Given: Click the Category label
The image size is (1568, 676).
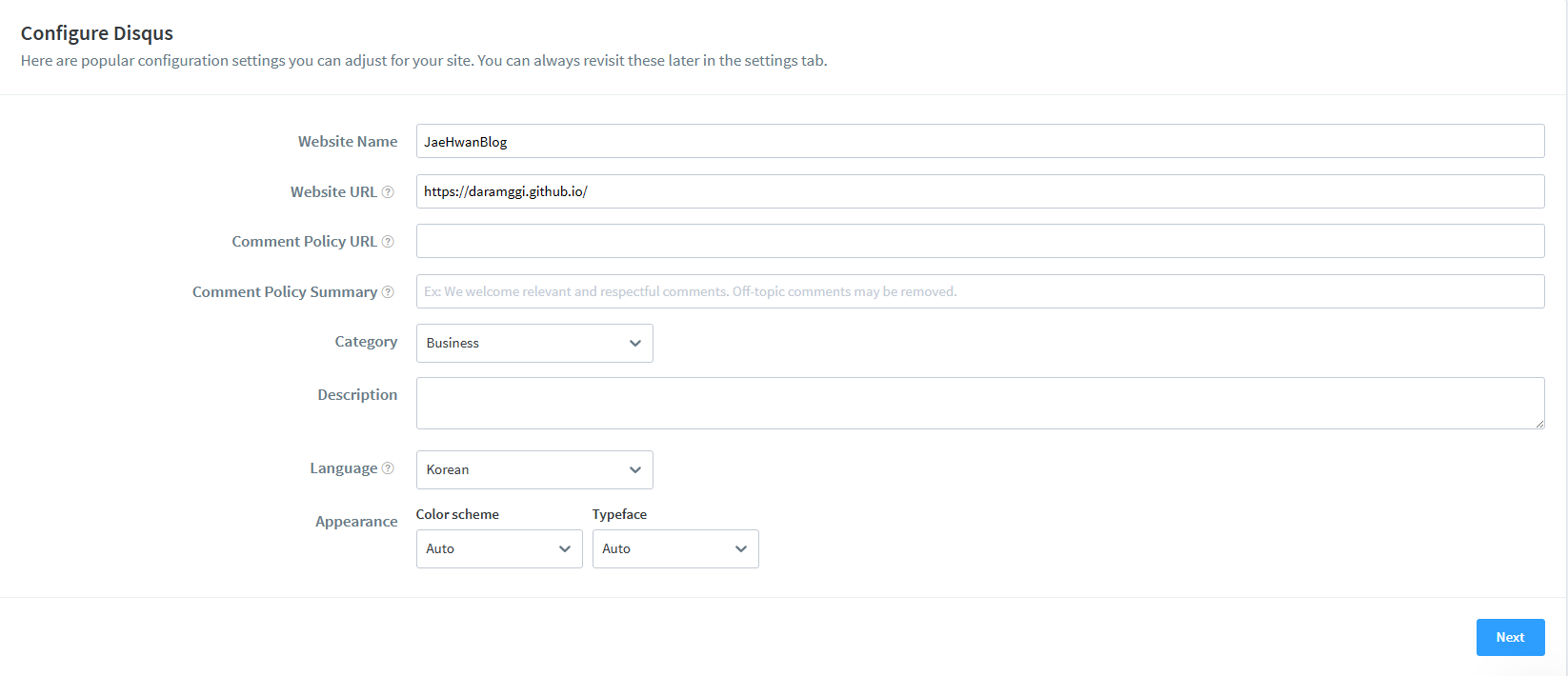Looking at the screenshot, I should (x=366, y=342).
